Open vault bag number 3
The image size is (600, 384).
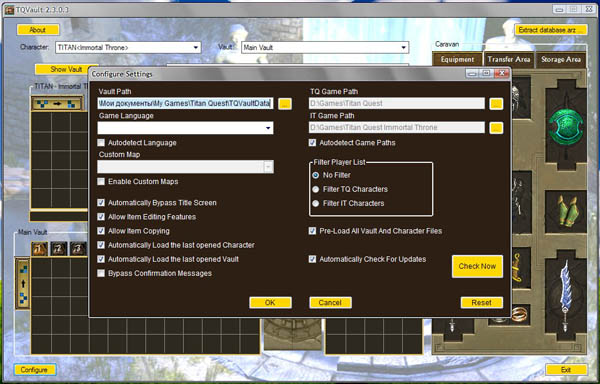coord(78,249)
